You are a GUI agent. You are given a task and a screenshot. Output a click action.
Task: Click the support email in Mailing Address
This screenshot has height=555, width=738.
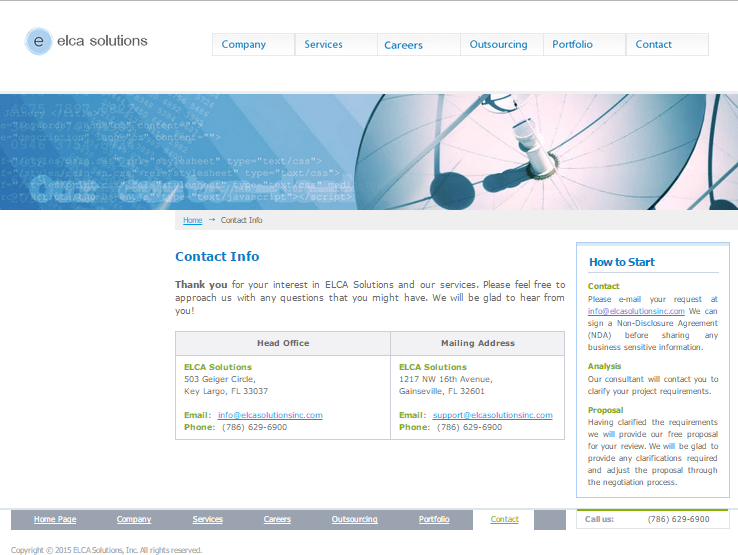(x=492, y=415)
